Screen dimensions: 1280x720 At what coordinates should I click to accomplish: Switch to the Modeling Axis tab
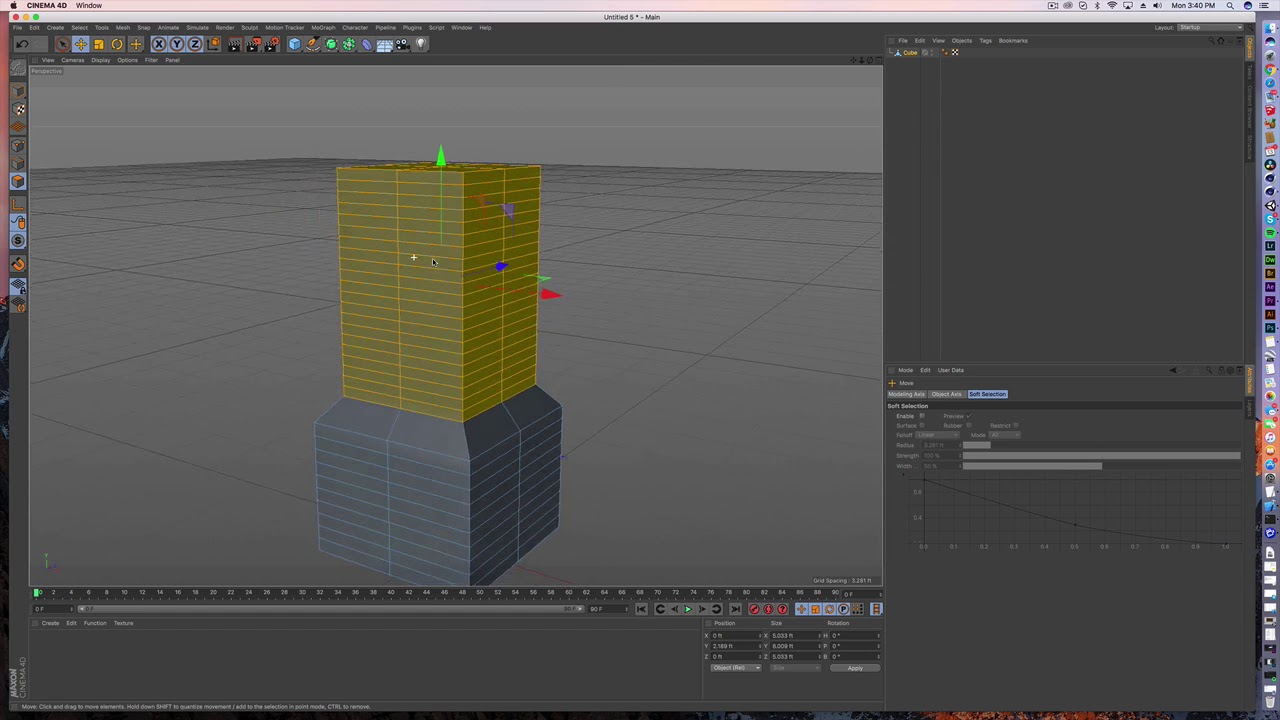tap(906, 394)
